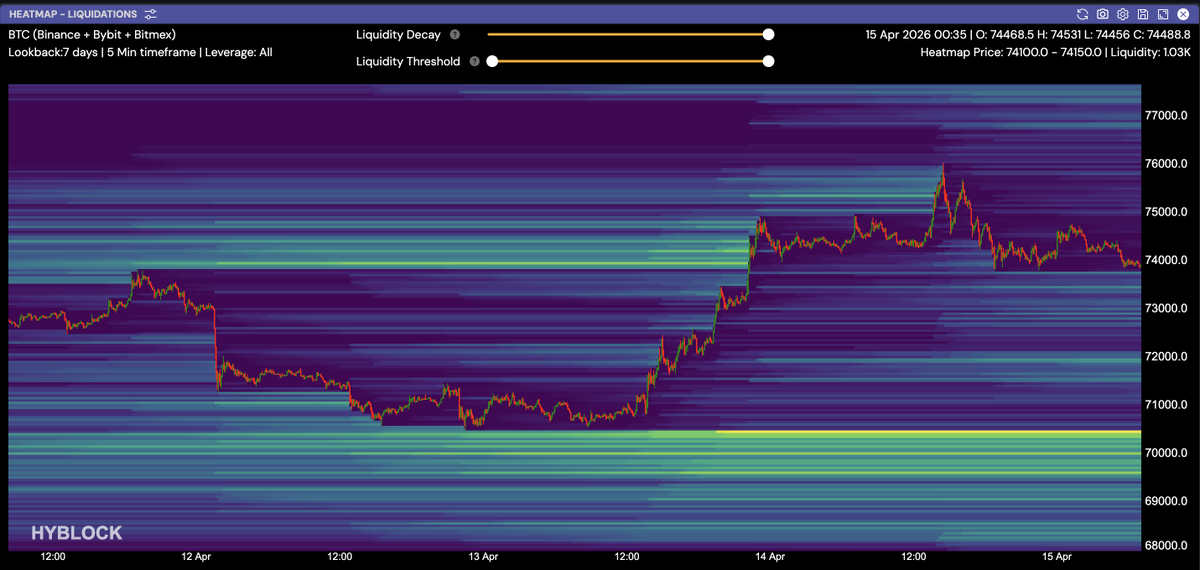Click the 'Heatmap Price: 74100.0 - 74150.0' readout
Viewport: 1200px width, 570px height.
coord(1011,52)
